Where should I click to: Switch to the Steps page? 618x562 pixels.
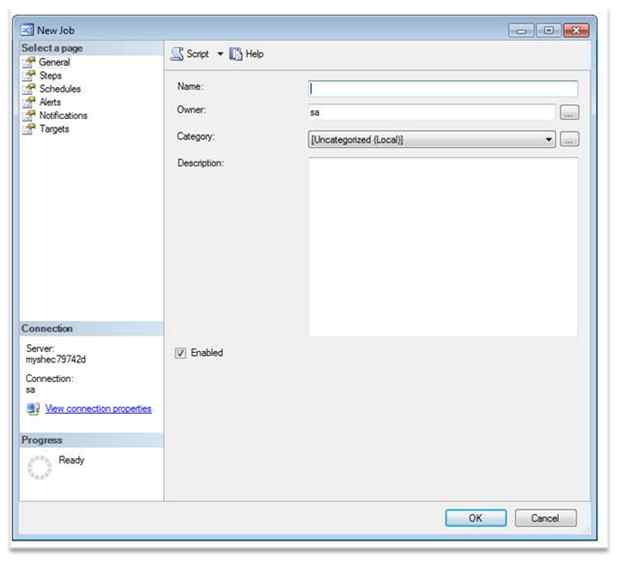click(x=50, y=76)
